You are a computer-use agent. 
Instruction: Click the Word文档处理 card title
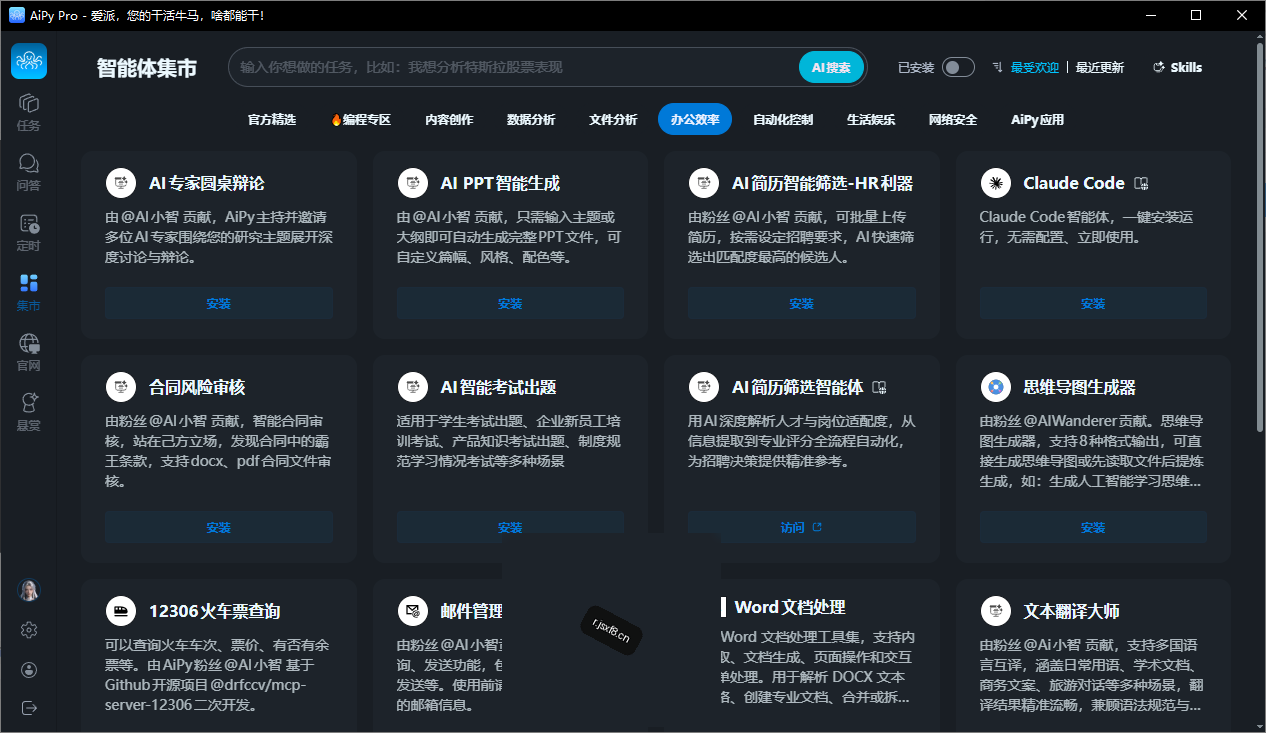pyautogui.click(x=790, y=607)
